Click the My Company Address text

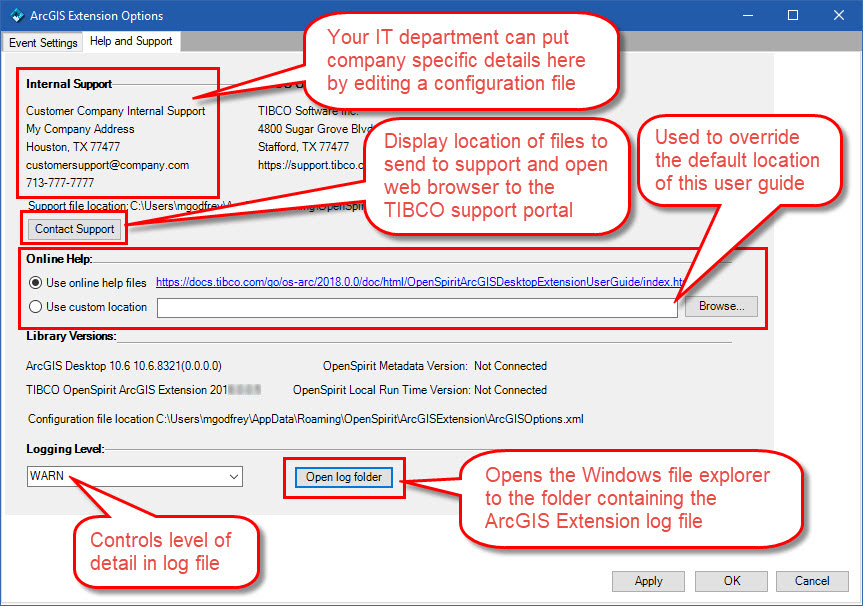pos(80,129)
